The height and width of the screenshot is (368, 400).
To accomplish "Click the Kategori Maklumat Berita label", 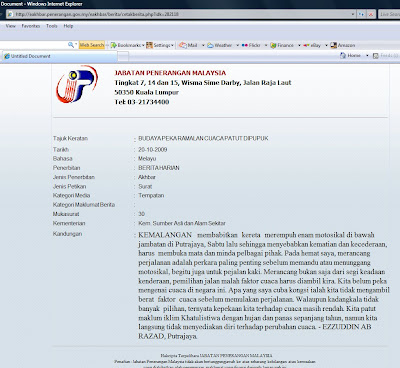I will click(84, 205).
